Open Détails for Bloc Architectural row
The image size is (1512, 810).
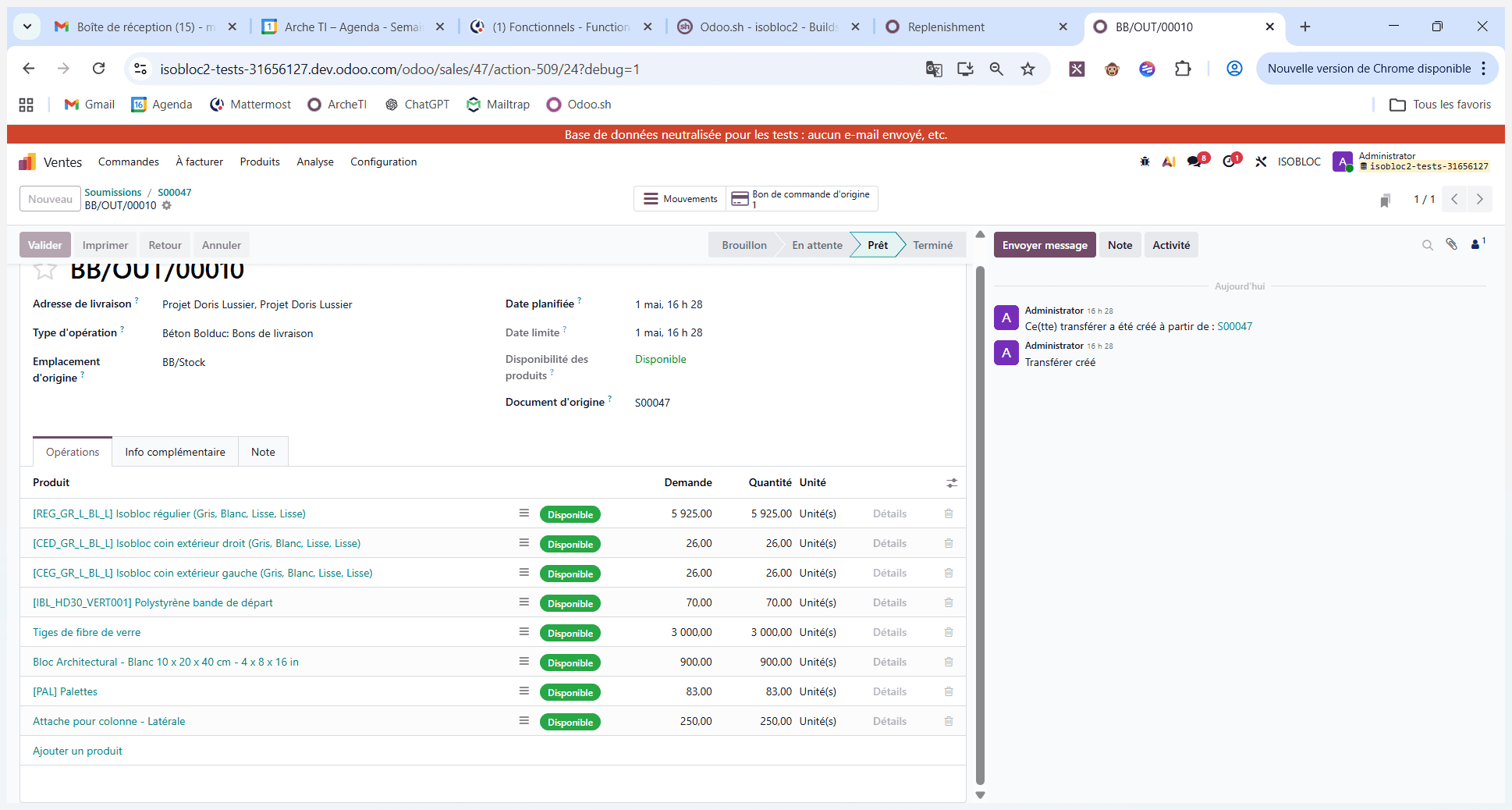coord(889,662)
